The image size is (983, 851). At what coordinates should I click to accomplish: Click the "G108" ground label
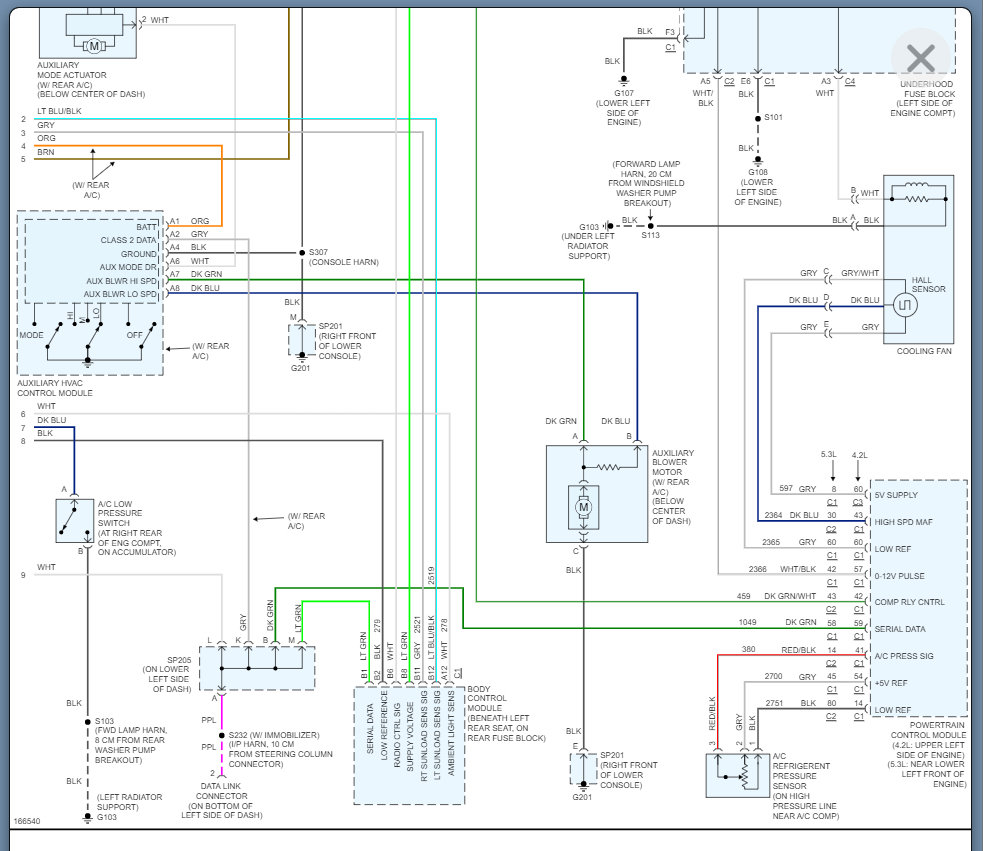point(757,172)
